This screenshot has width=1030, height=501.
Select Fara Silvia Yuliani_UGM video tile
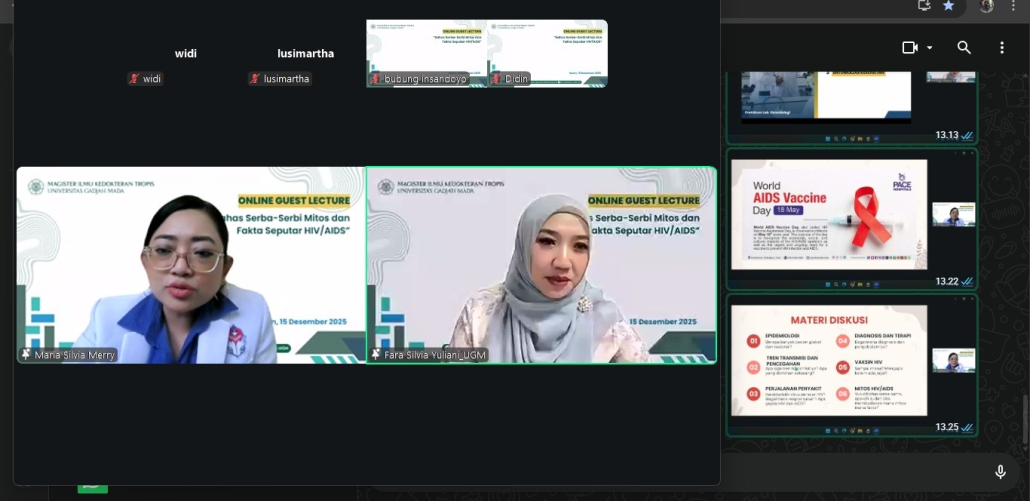click(x=541, y=265)
